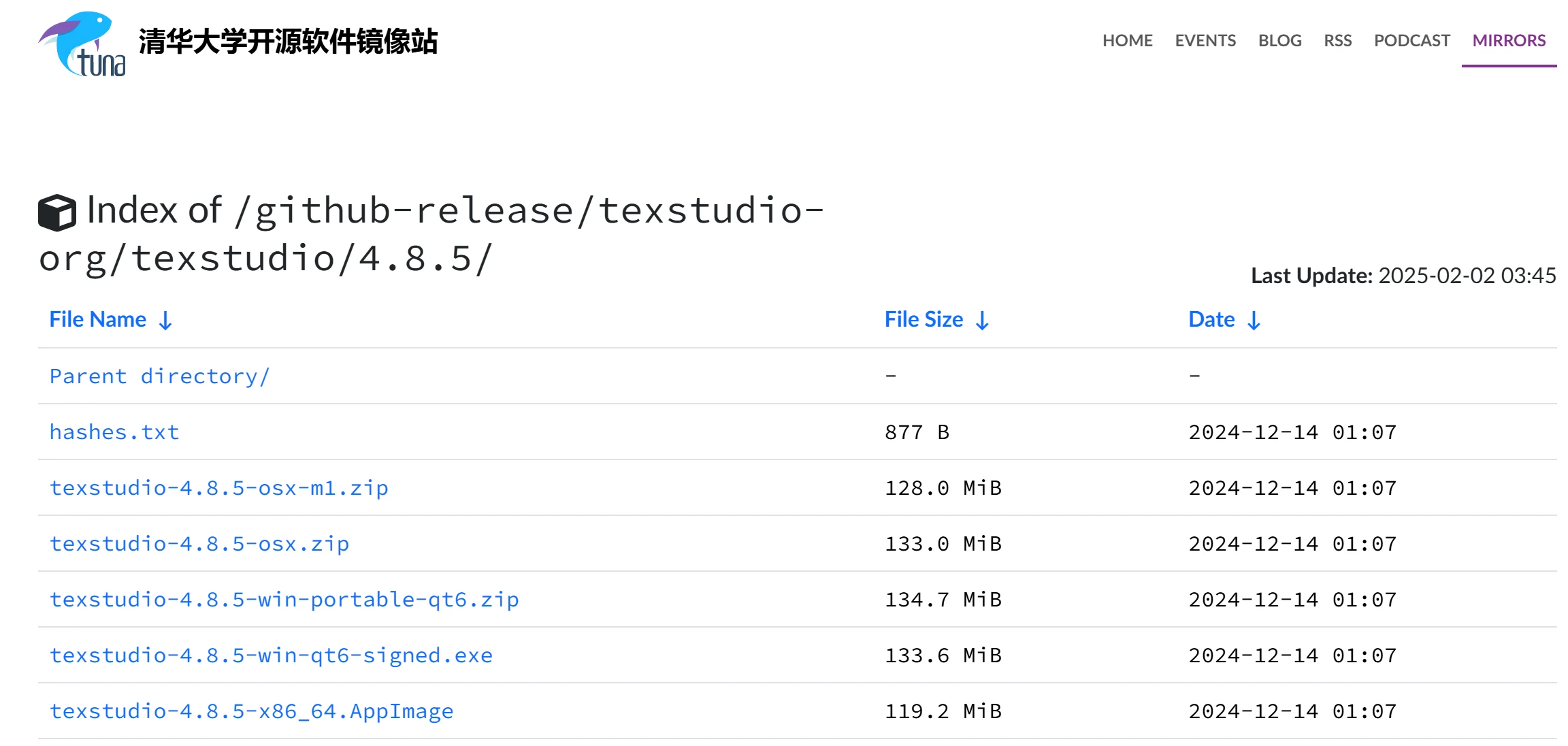Sort files by File Size header
The width and height of the screenshot is (1568, 746).
point(924,319)
